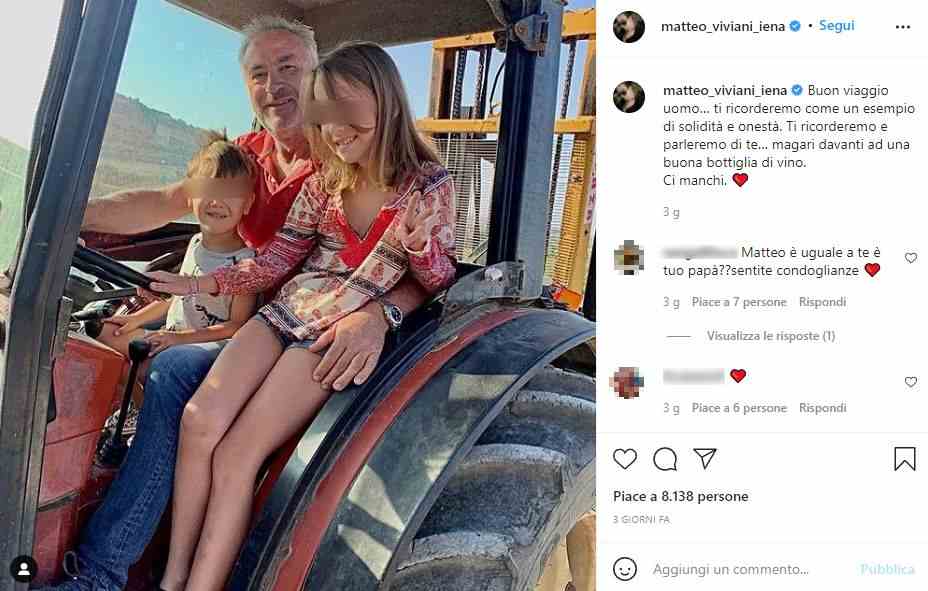Click Segui to follow the account
This screenshot has height=591, width=928.
(x=836, y=25)
